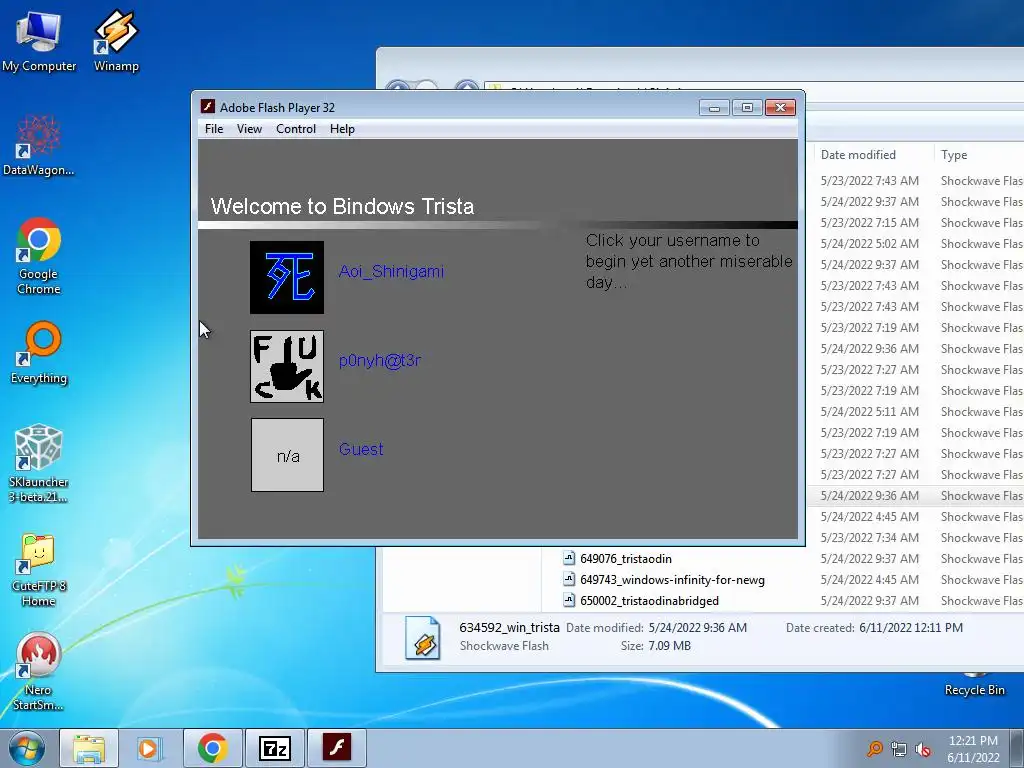Image resolution: width=1024 pixels, height=768 pixels.
Task: Close the Adobe Flash Player window
Action: click(780, 108)
